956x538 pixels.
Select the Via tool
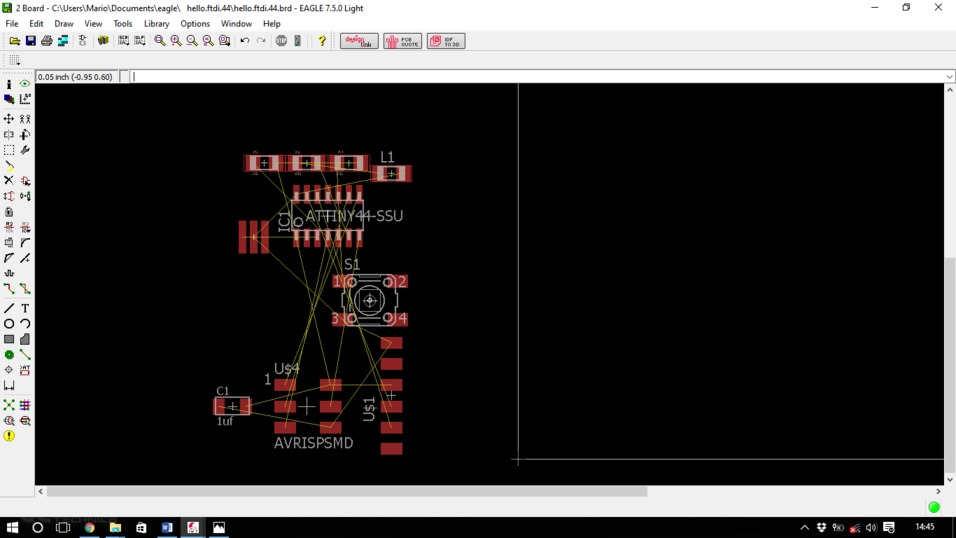tap(9, 354)
